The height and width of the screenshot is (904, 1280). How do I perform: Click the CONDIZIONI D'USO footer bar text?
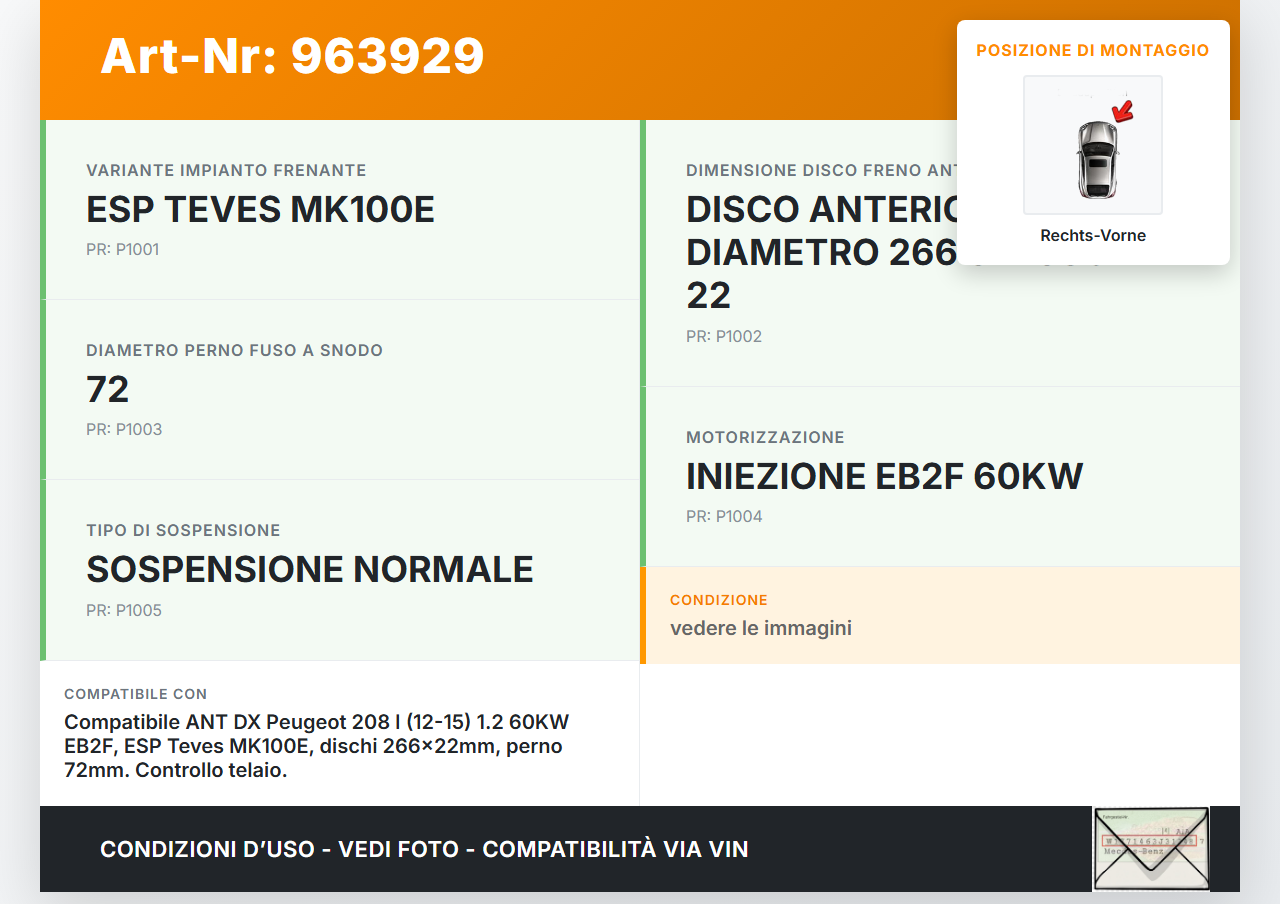click(x=423, y=849)
